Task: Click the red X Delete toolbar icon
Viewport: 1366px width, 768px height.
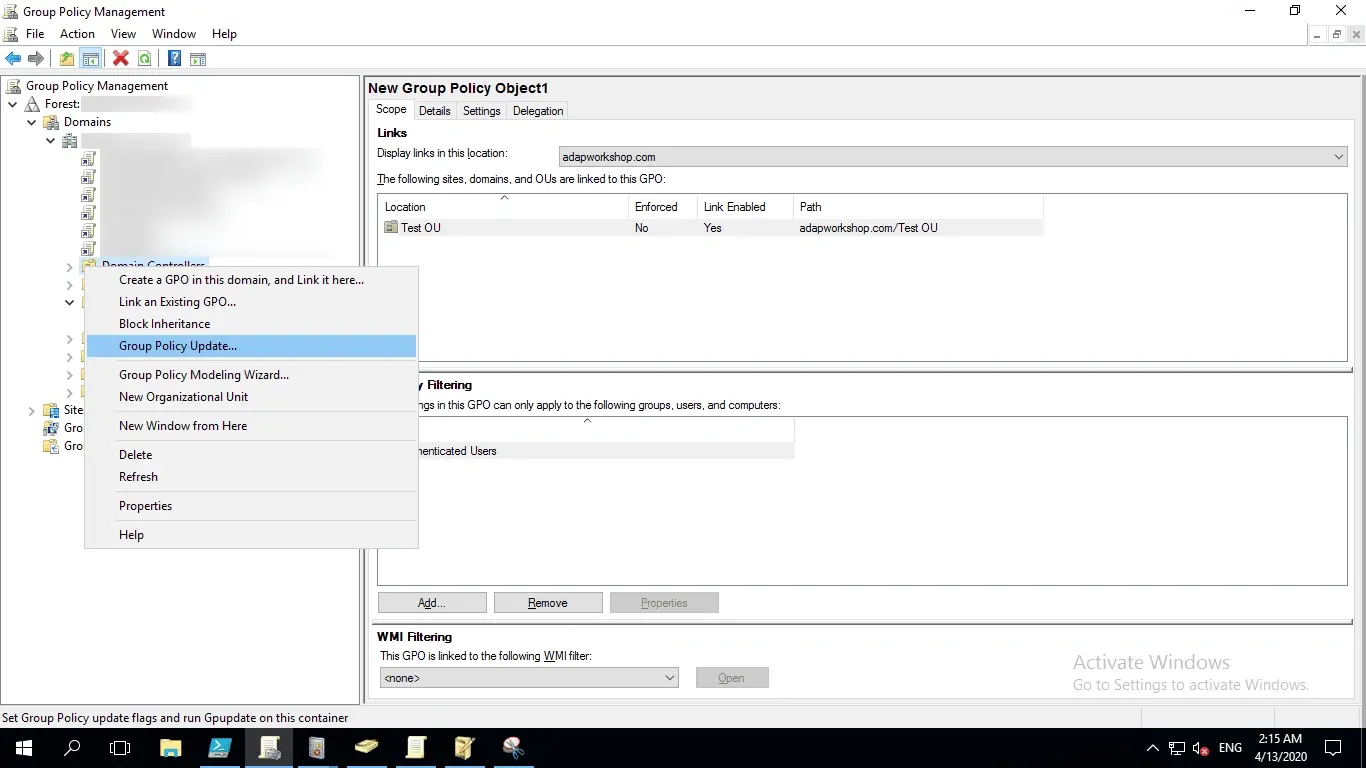Action: pos(121,59)
